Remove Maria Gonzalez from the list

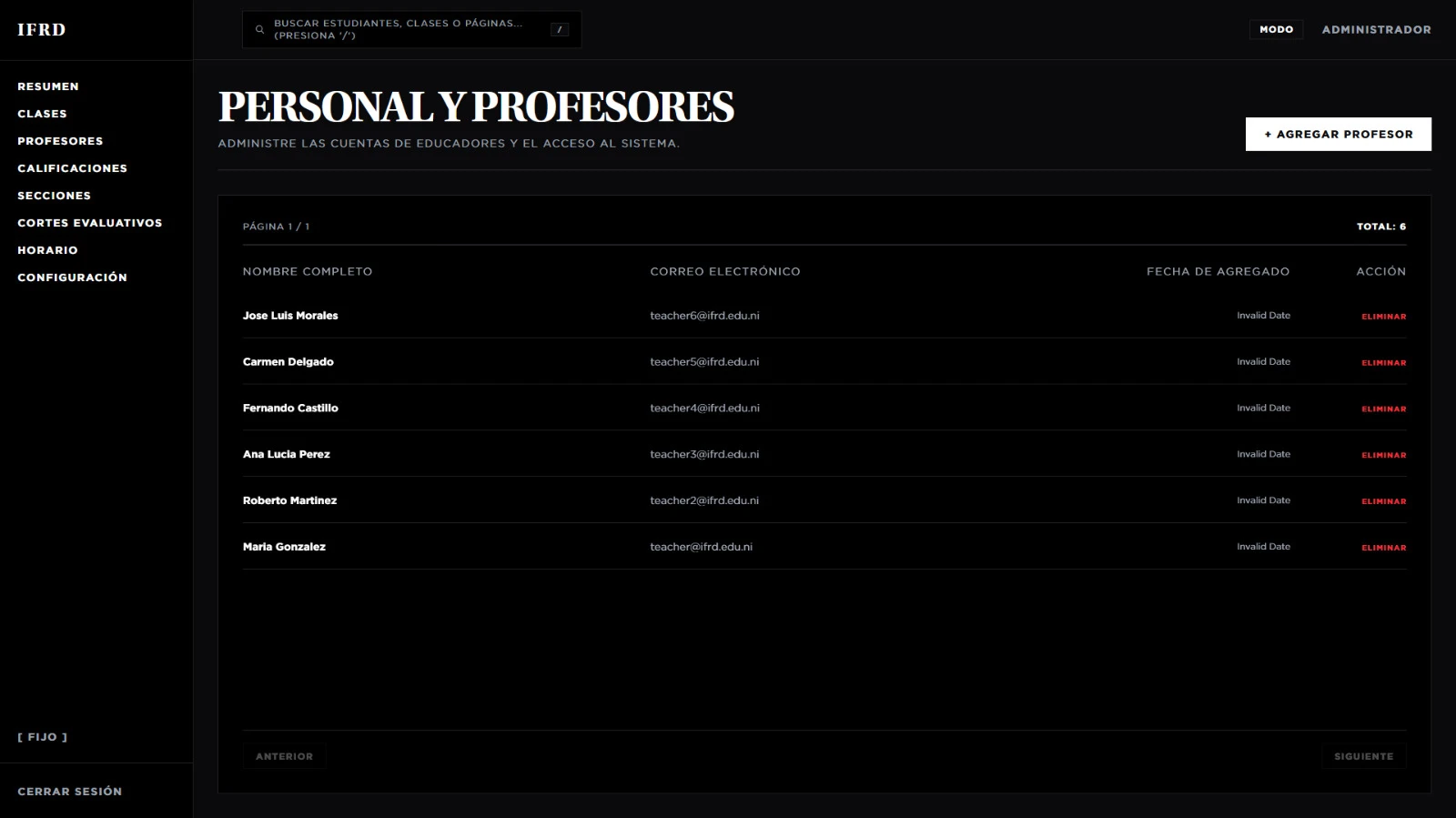(x=1383, y=548)
